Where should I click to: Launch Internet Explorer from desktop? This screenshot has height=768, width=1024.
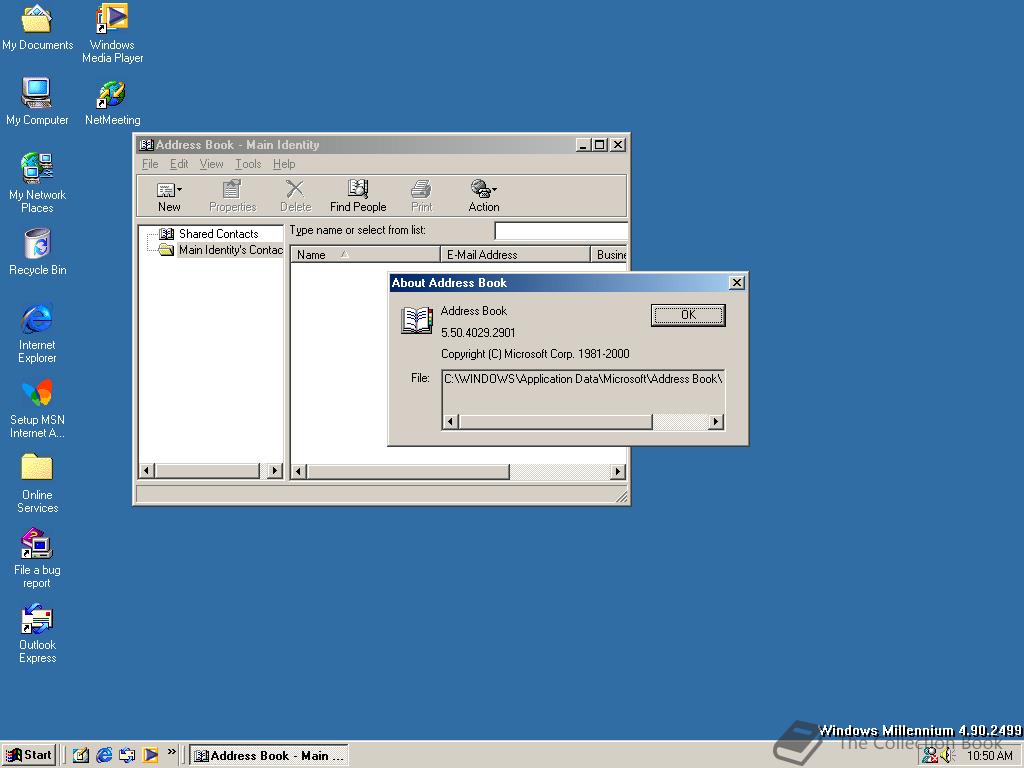click(37, 333)
